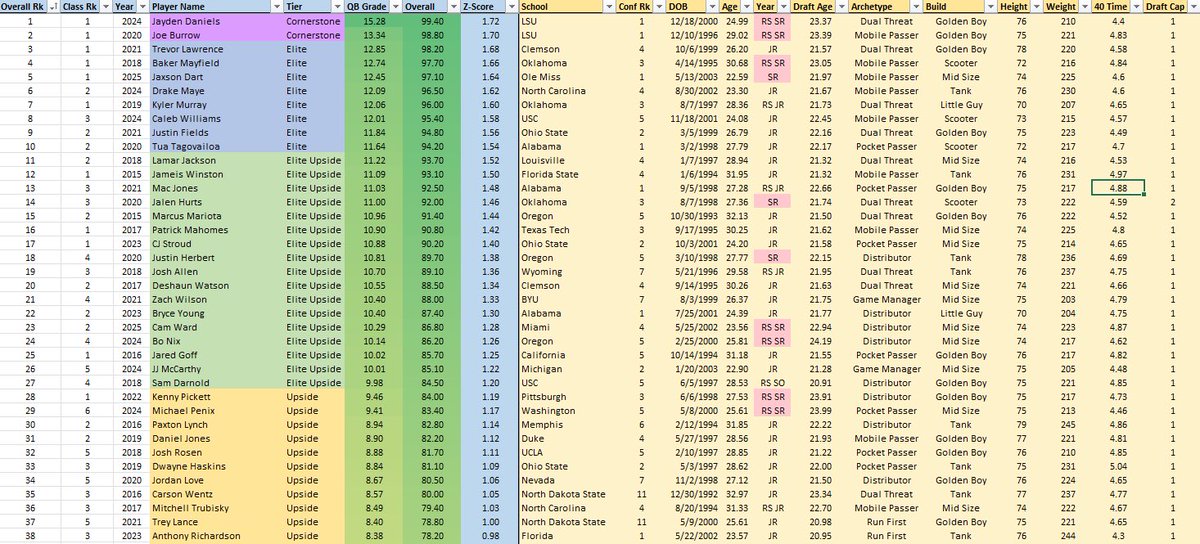Select the Bryce Young name cell

[215, 313]
